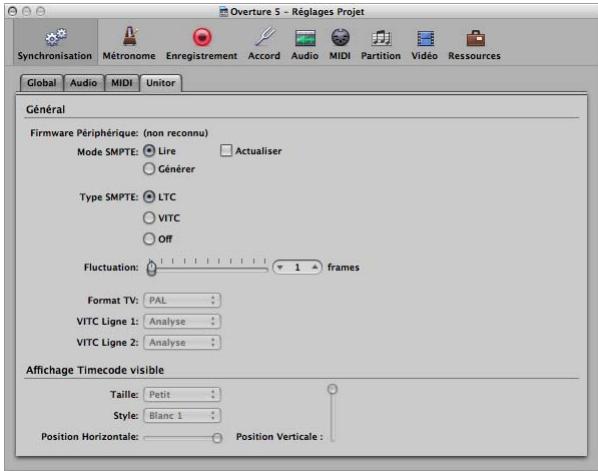Screen dimensions: 598x471
Task: Switch to the MIDI sub-tab
Action: [x=122, y=83]
